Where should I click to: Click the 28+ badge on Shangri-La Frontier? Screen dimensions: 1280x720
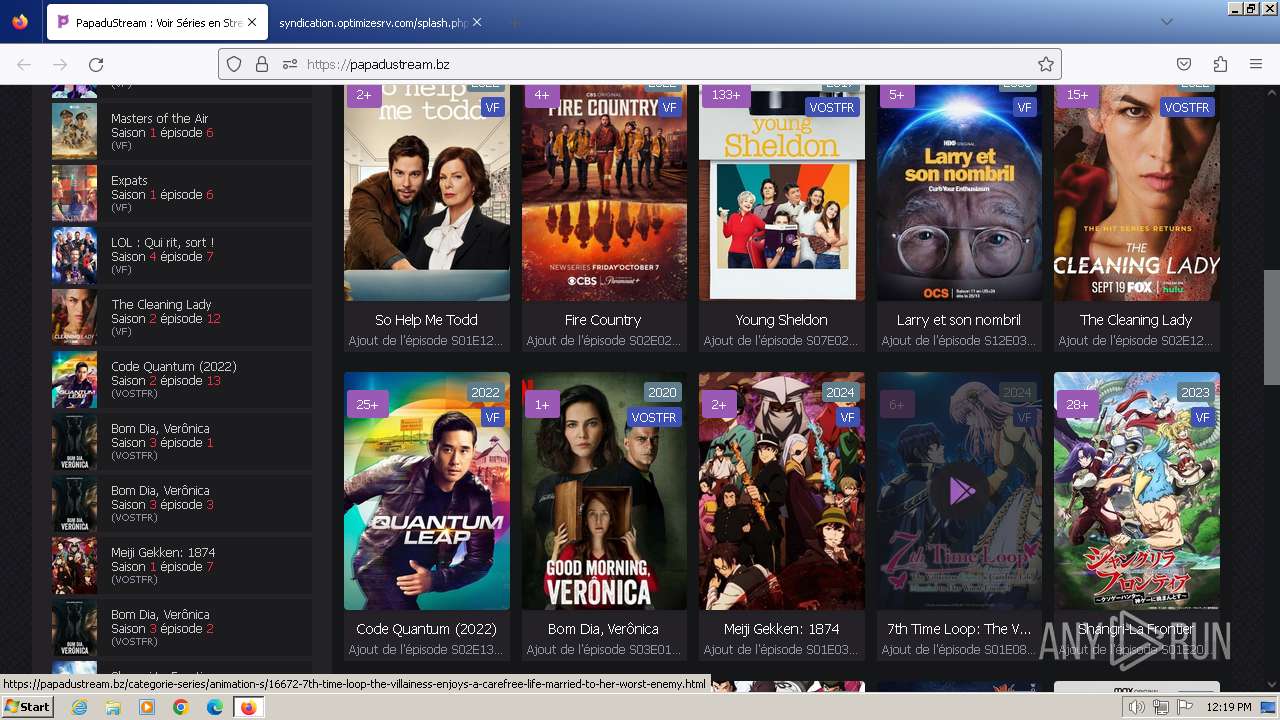point(1077,405)
